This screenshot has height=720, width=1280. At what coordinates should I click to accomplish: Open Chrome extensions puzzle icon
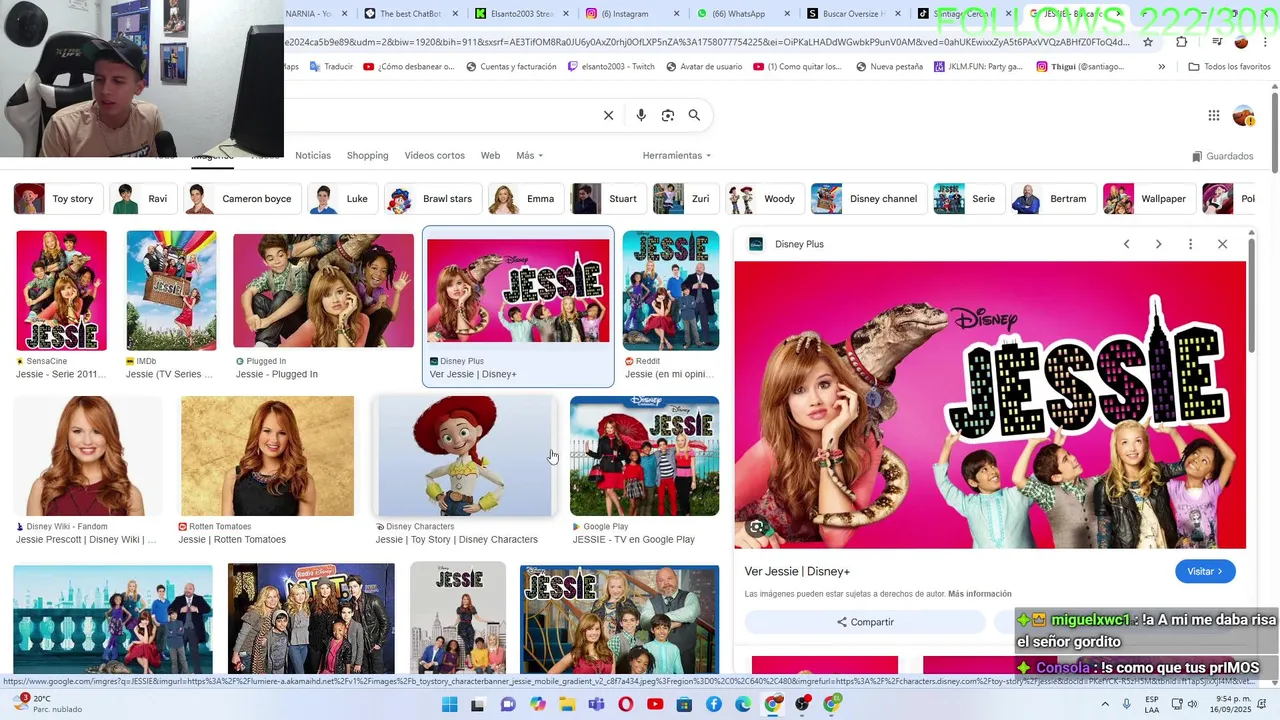click(1182, 42)
